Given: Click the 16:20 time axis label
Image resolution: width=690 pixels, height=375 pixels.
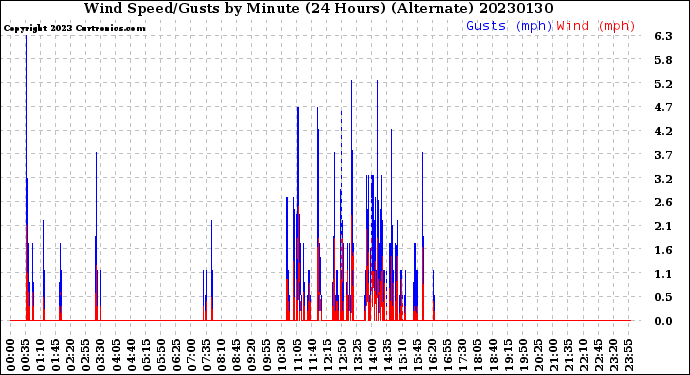Looking at the screenshot, I should 433,355.
